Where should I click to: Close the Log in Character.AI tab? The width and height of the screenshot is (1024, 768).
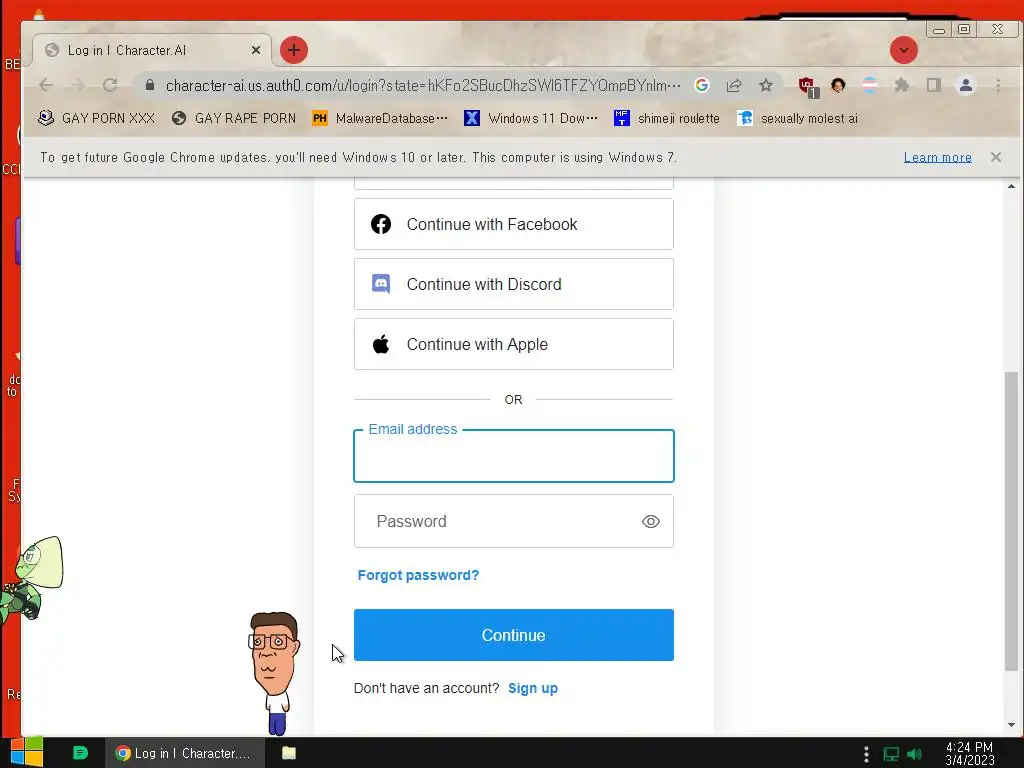pyautogui.click(x=256, y=50)
